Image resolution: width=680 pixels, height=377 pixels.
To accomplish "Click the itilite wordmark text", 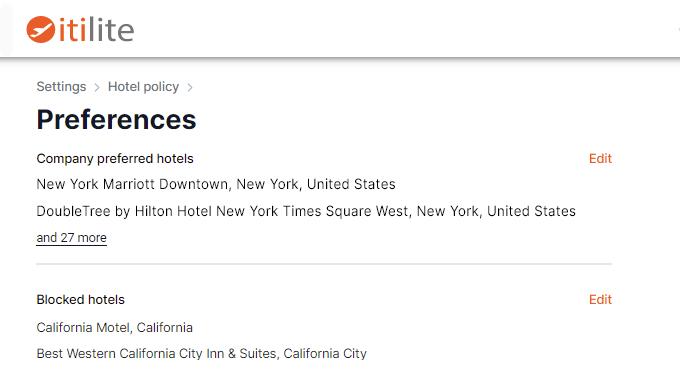I will pyautogui.click(x=96, y=30).
